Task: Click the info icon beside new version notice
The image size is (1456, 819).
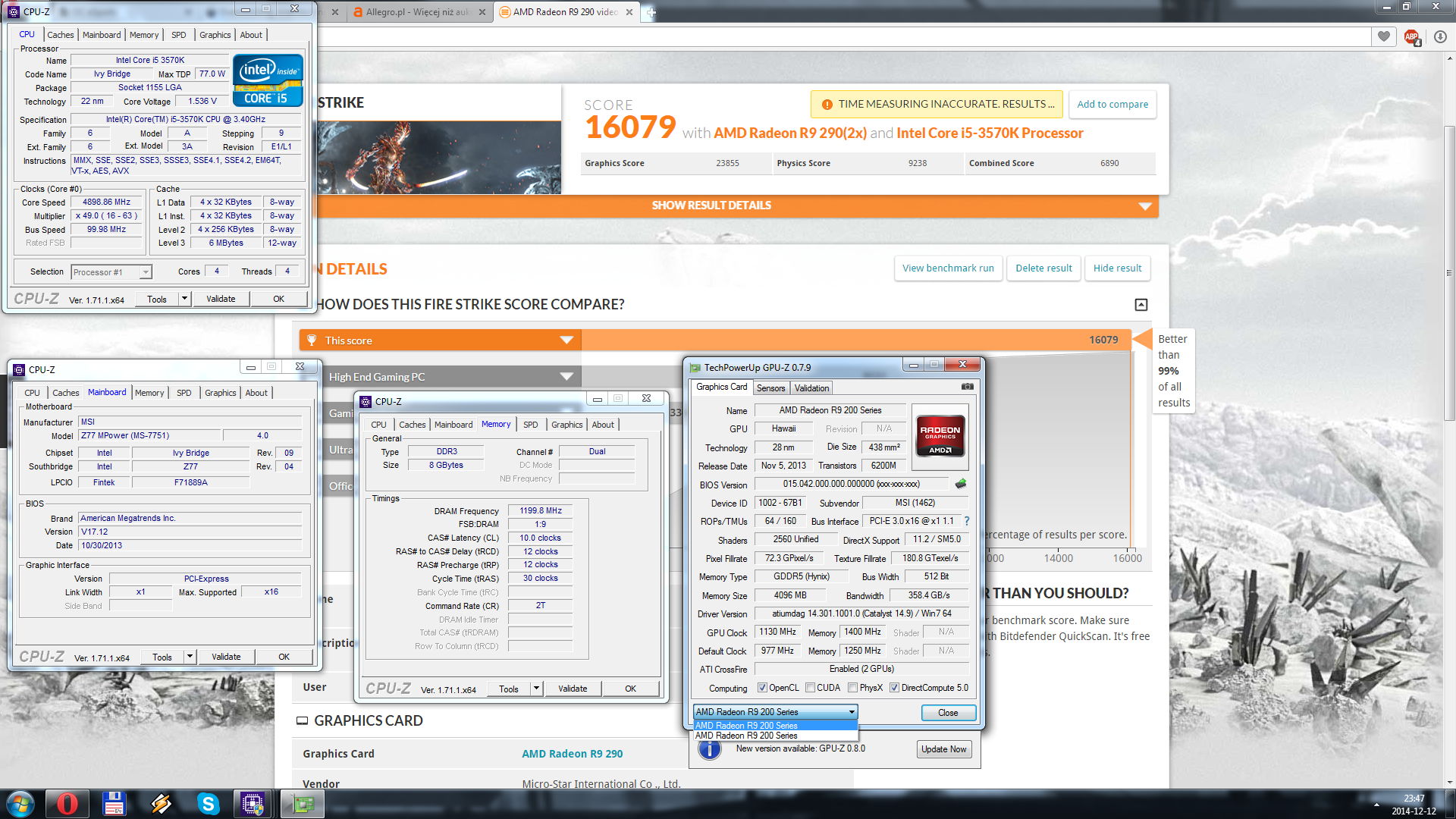Action: point(709,749)
